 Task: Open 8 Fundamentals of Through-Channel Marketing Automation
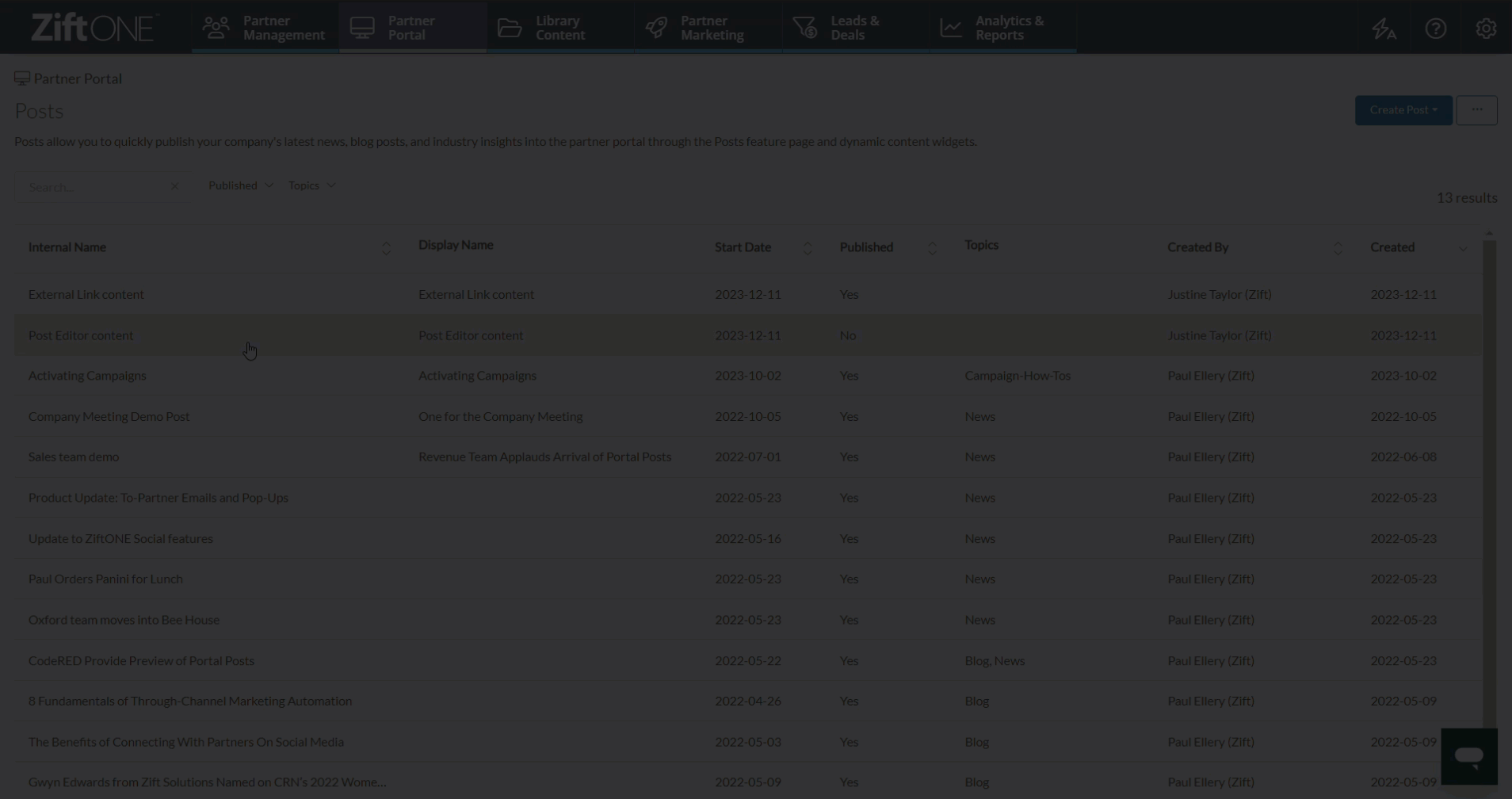(190, 701)
